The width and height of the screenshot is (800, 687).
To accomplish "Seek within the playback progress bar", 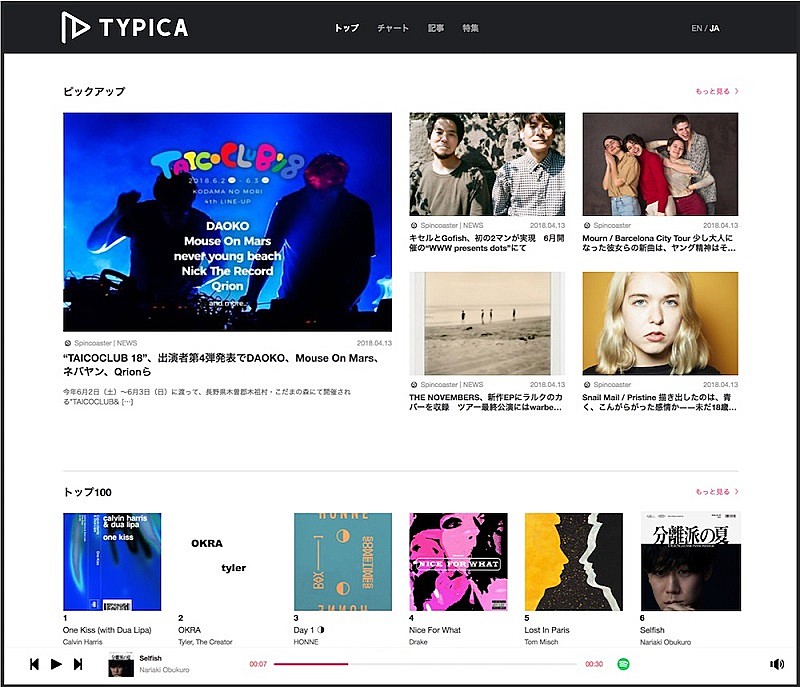I will click(x=420, y=663).
